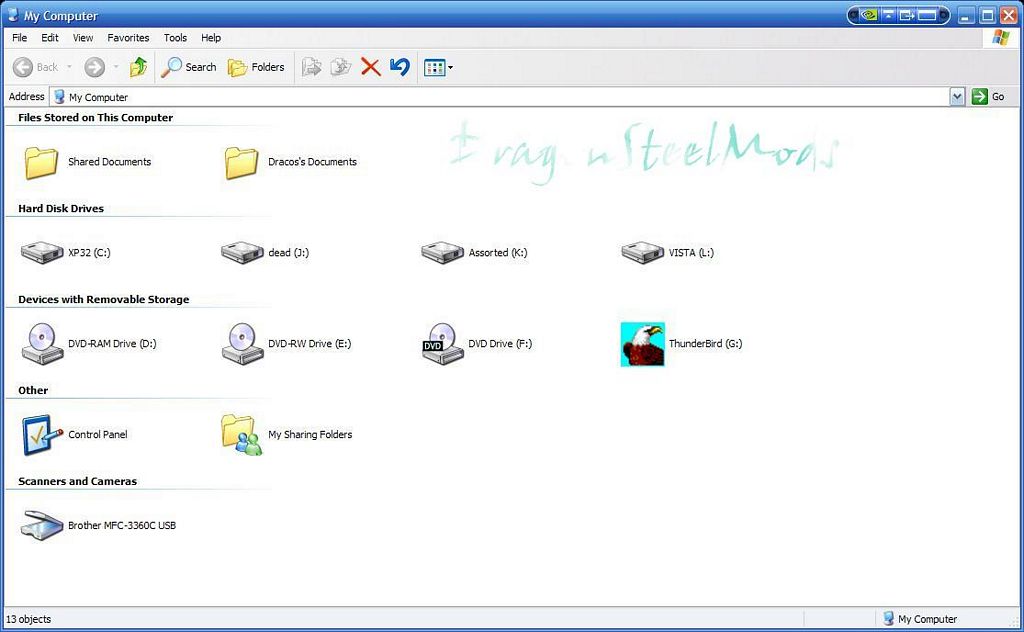
Task: Open the Forward button history dropdown arrow
Action: 116,67
